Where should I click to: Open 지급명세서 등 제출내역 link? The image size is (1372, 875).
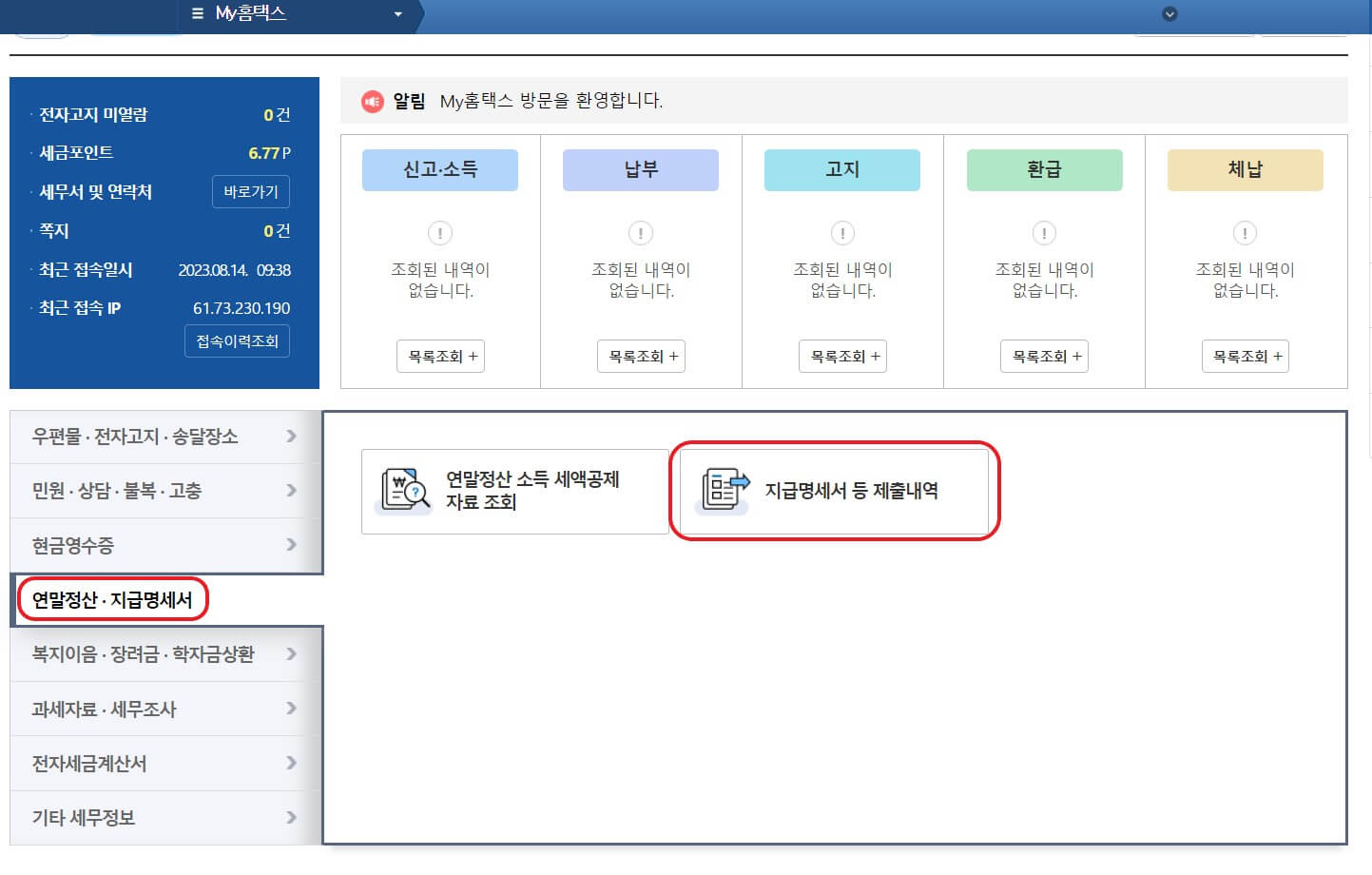[x=835, y=492]
